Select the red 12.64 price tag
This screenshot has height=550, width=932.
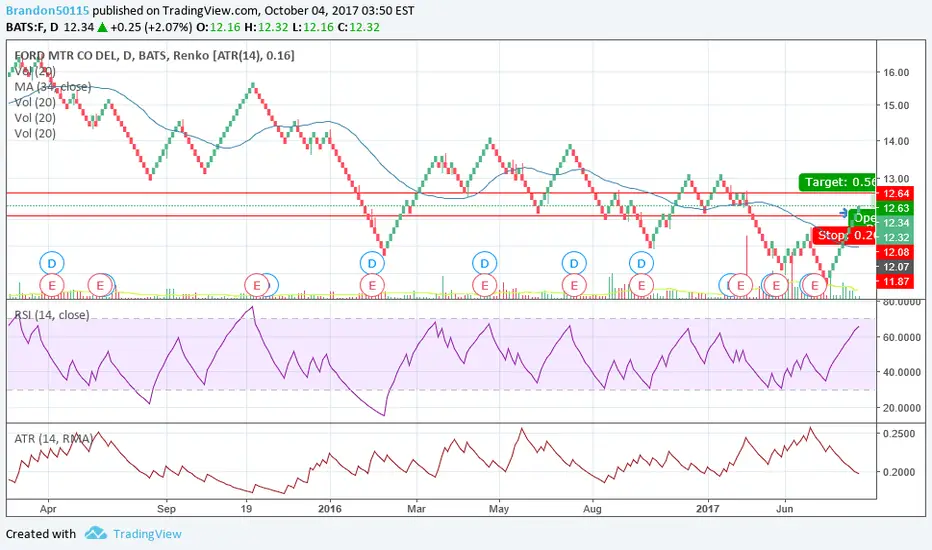[x=896, y=194]
